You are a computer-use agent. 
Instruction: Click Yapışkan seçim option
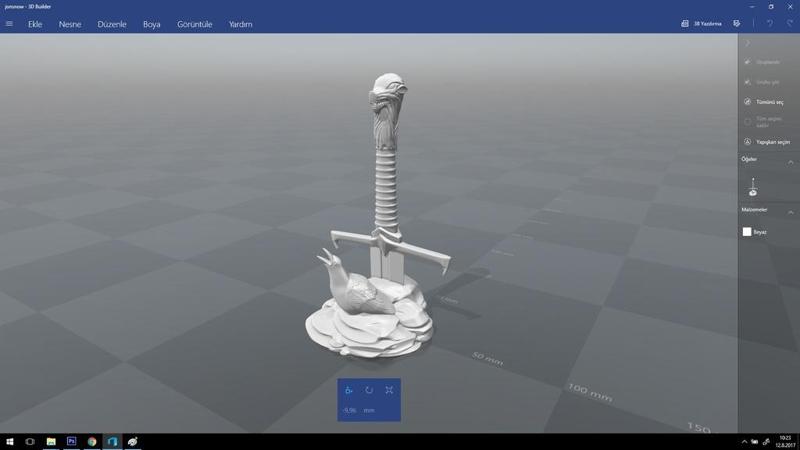[x=767, y=142]
